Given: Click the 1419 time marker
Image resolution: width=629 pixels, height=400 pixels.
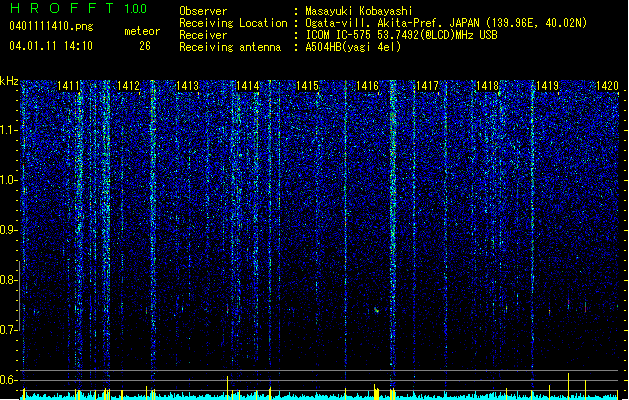Looking at the screenshot, I should (x=548, y=86).
